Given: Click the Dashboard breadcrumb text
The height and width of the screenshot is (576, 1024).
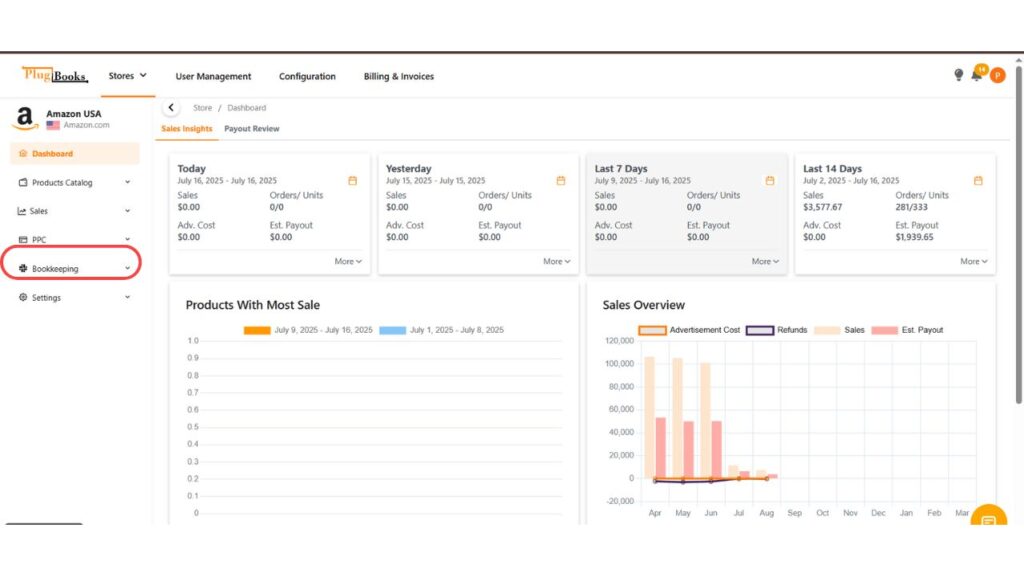Looking at the screenshot, I should click(x=246, y=108).
